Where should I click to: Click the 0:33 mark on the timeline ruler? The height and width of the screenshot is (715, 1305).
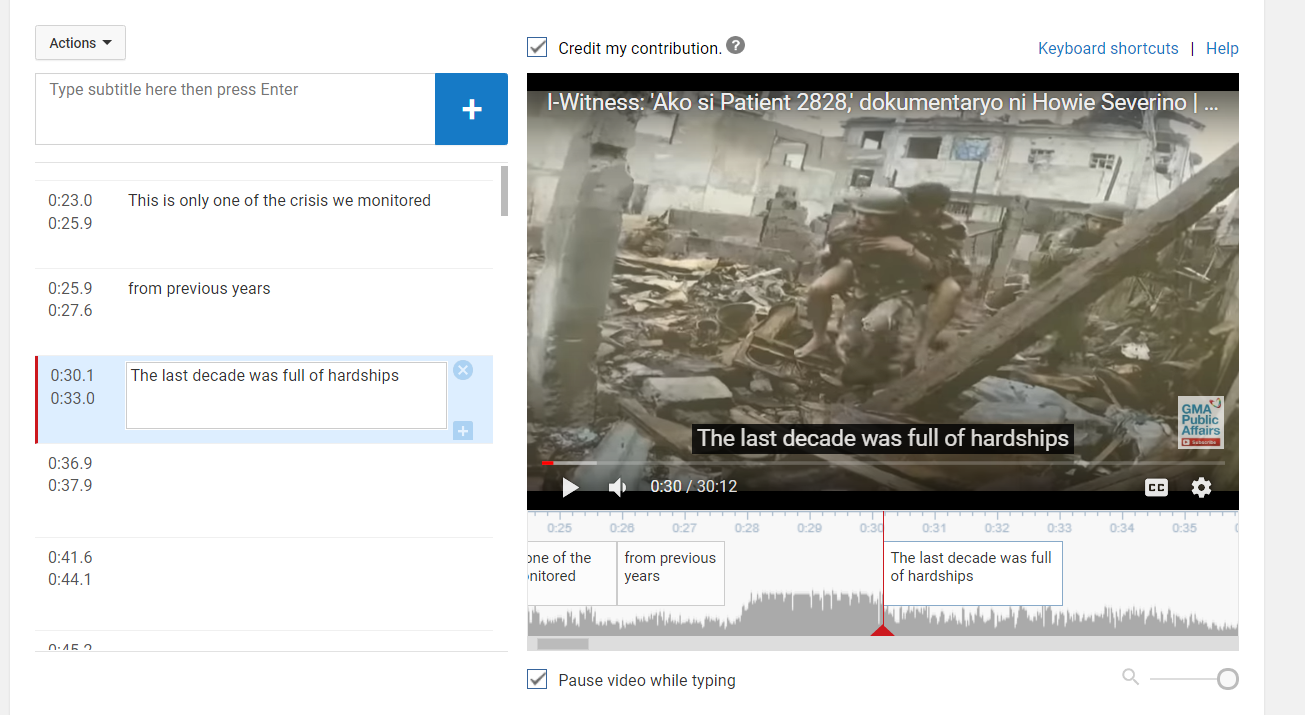click(x=1059, y=527)
